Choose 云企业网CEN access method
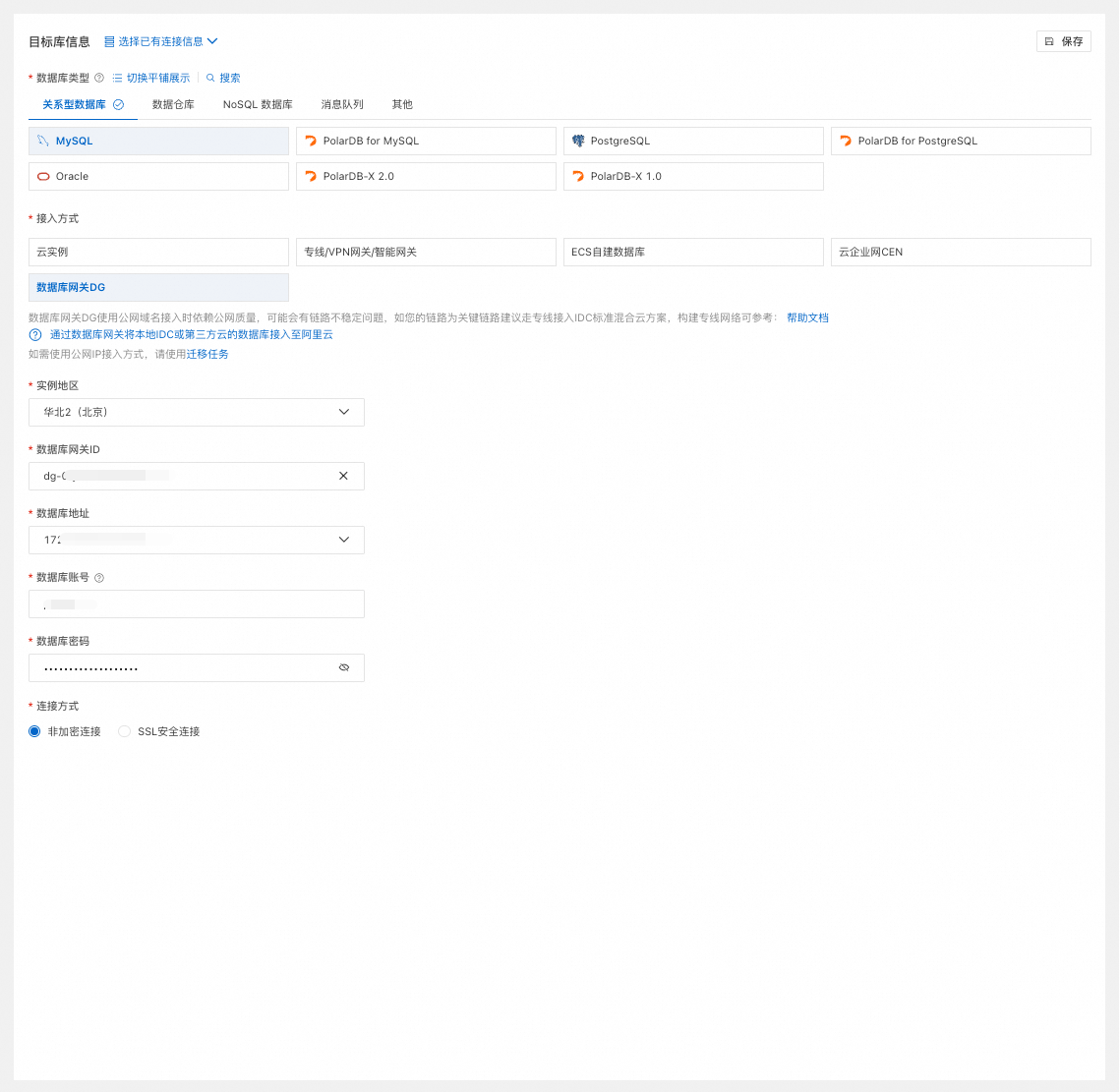The width and height of the screenshot is (1120, 1092). point(961,252)
